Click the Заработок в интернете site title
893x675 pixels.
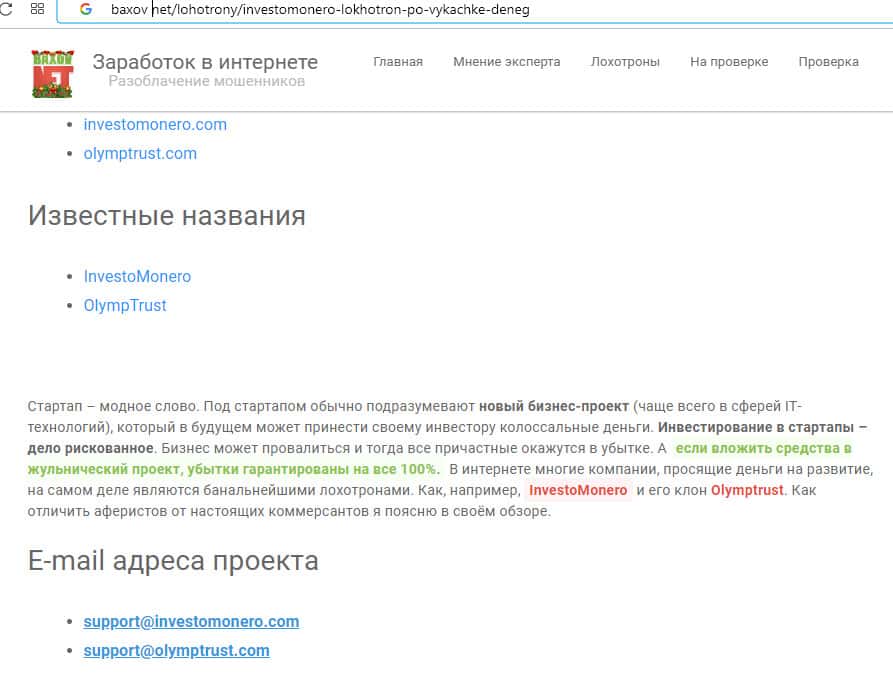[x=205, y=62]
